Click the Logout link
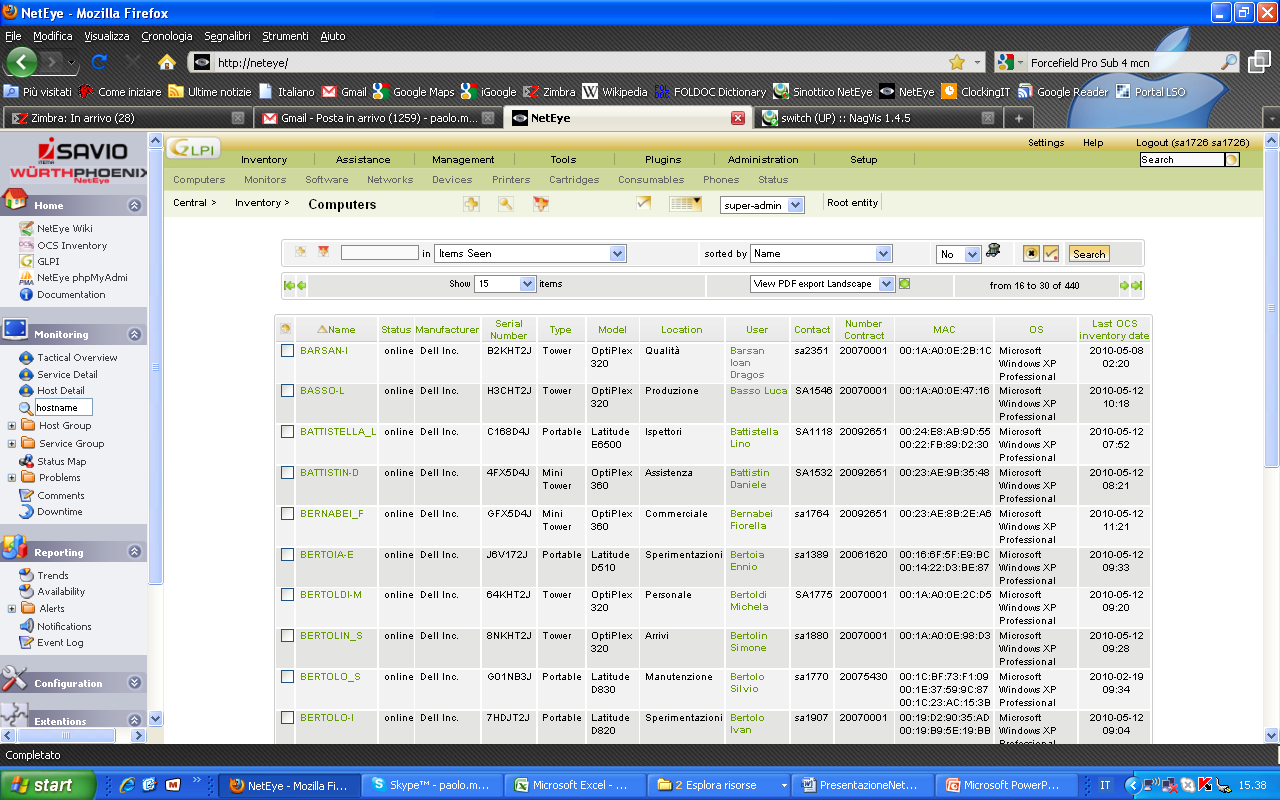The image size is (1280, 800). 1192,143
